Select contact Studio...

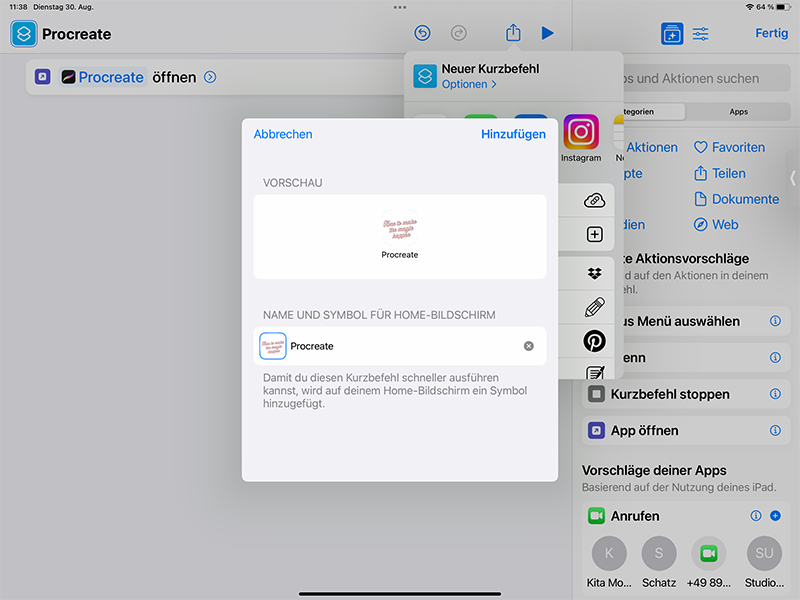[x=764, y=562]
